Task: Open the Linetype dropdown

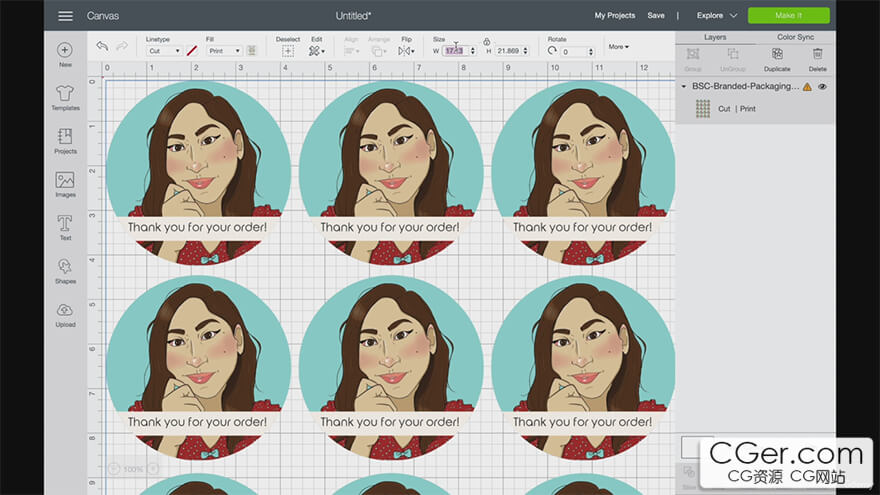Action: 164,51
